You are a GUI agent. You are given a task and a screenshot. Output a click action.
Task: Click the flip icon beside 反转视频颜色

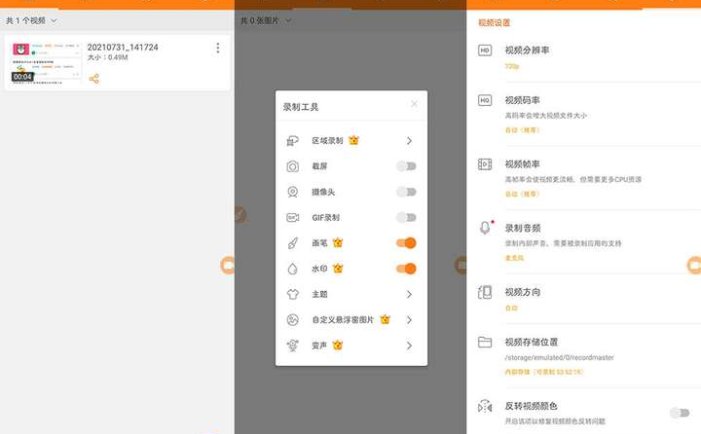485,406
